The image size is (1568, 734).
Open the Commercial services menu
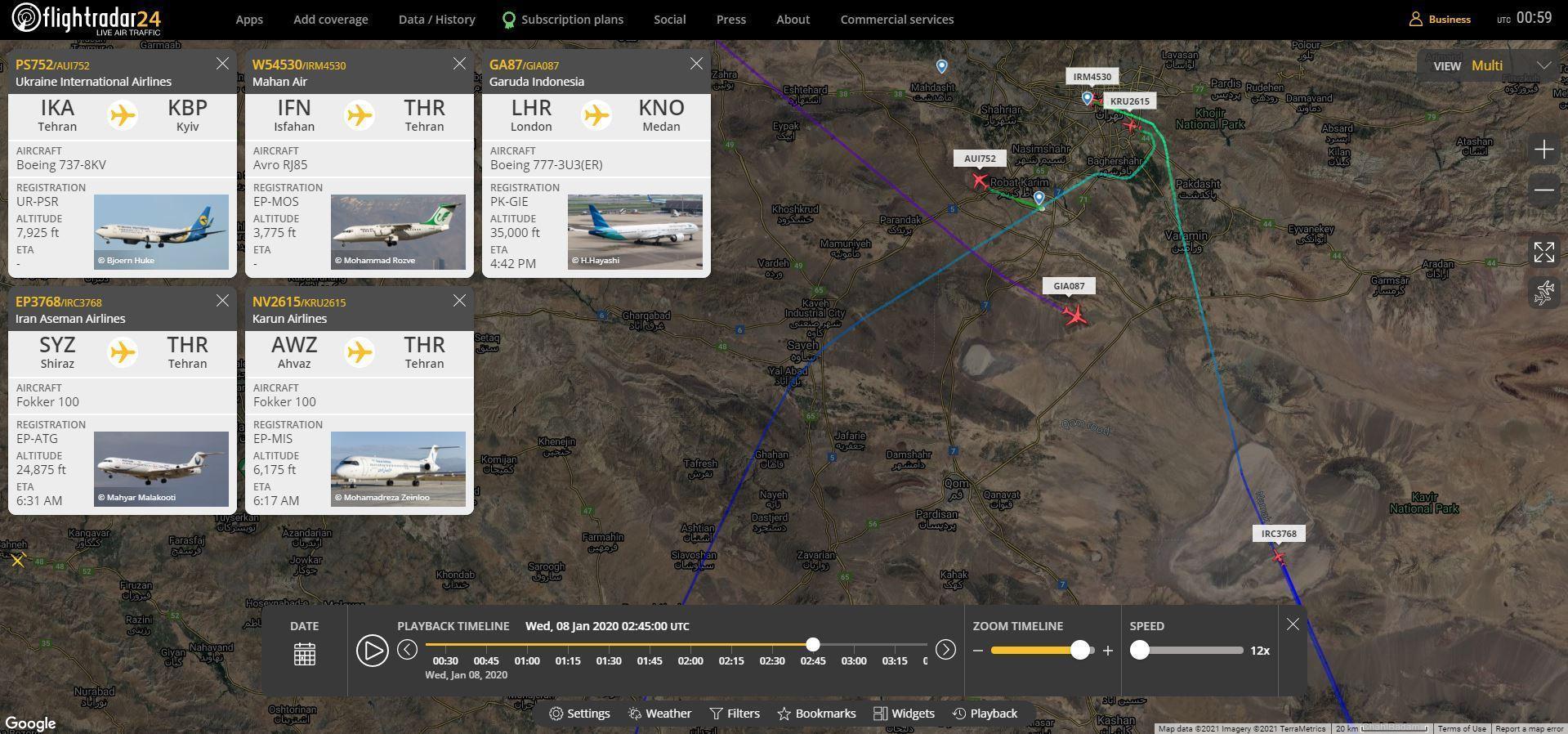pyautogui.click(x=897, y=19)
